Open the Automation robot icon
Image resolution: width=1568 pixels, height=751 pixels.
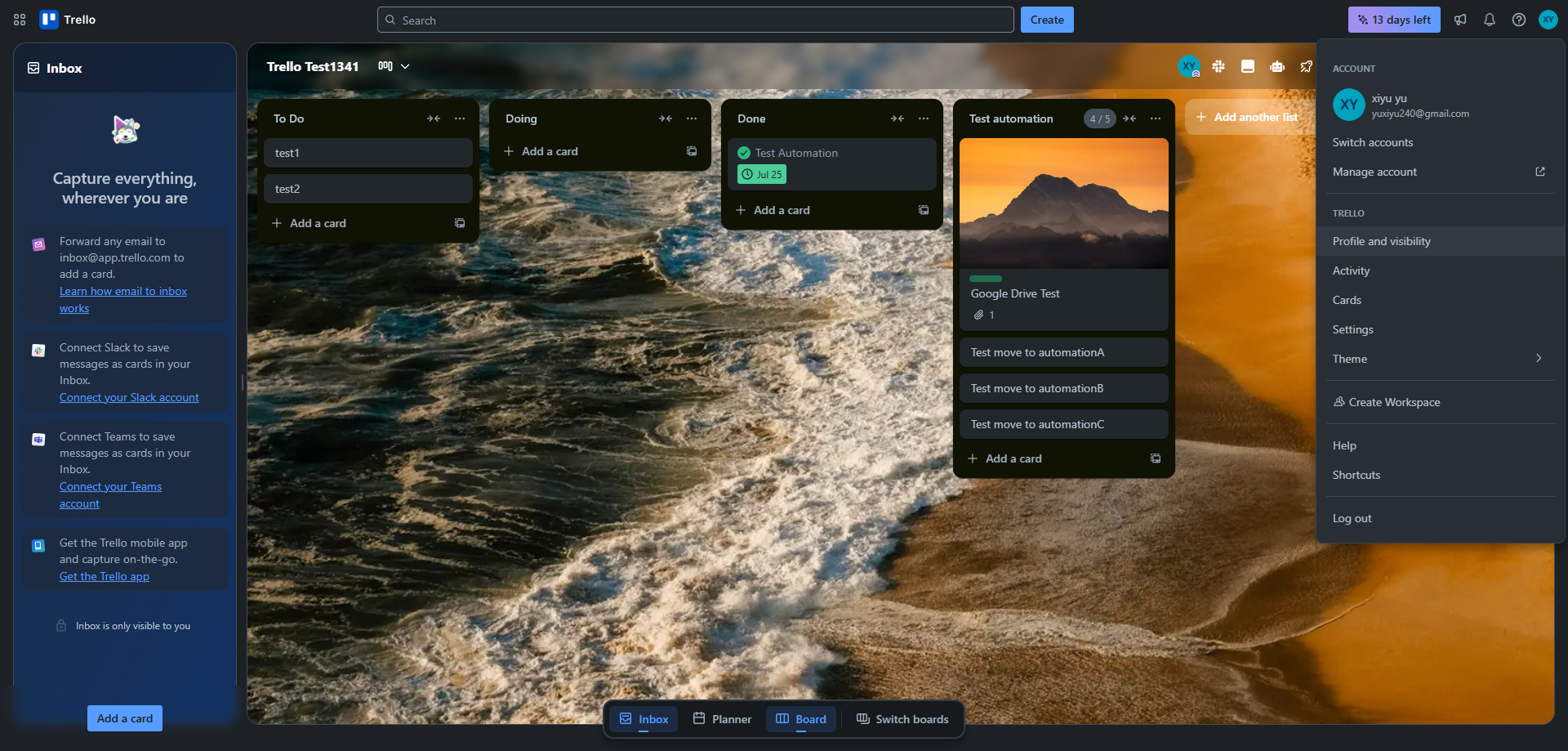(1277, 66)
